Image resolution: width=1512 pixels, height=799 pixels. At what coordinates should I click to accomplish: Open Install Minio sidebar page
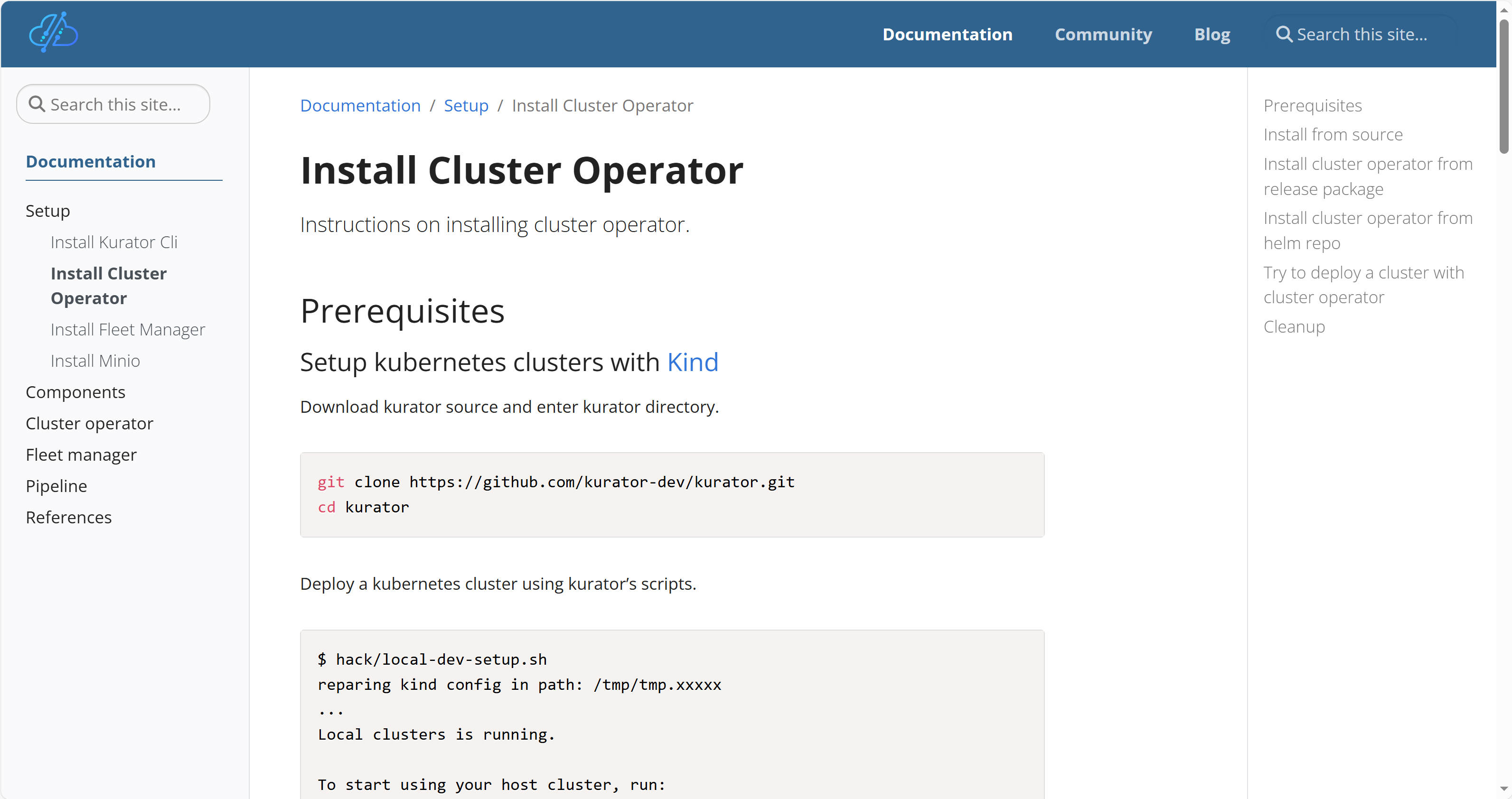tap(95, 361)
